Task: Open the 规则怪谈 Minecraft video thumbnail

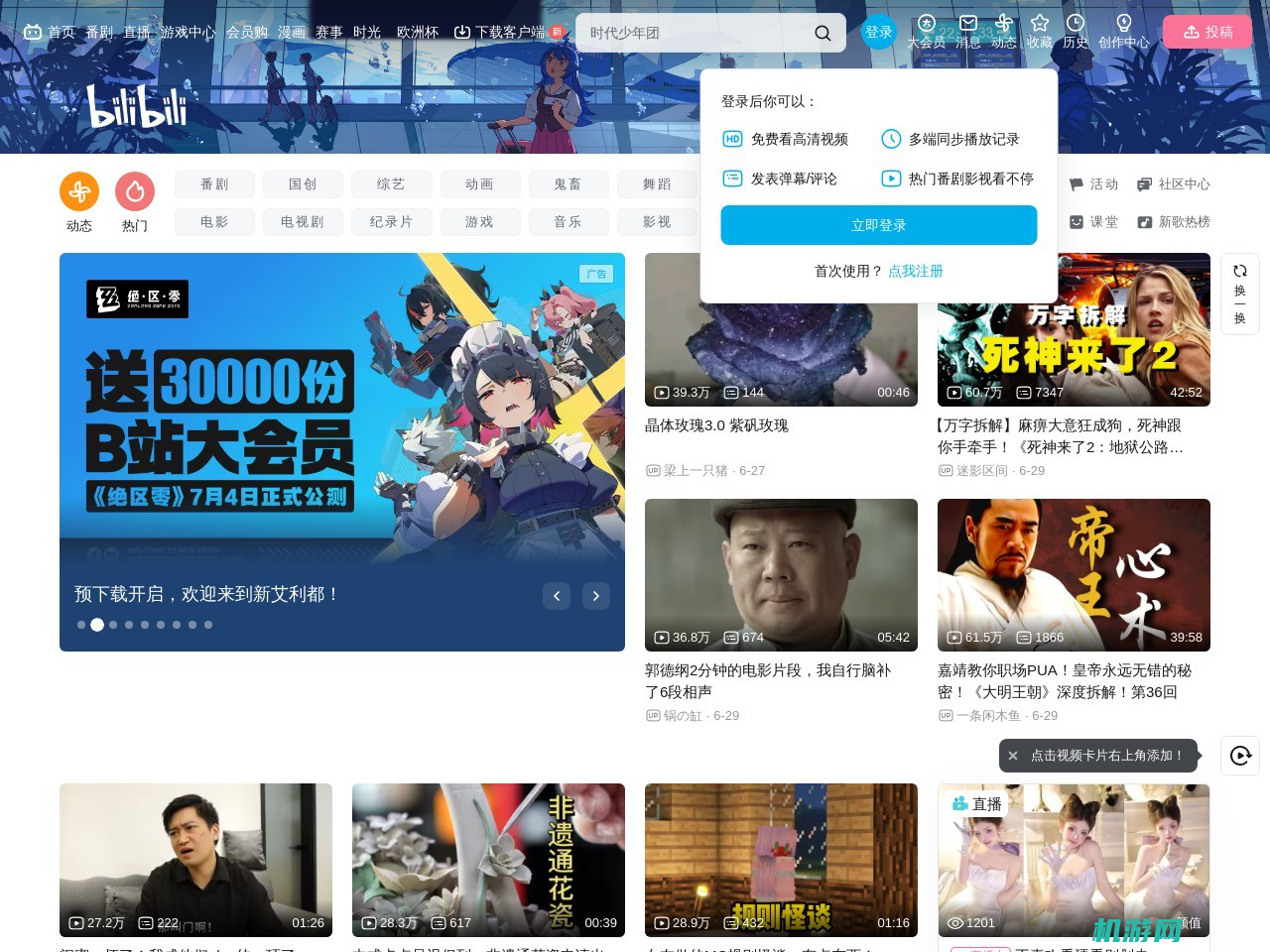Action: pos(781,860)
